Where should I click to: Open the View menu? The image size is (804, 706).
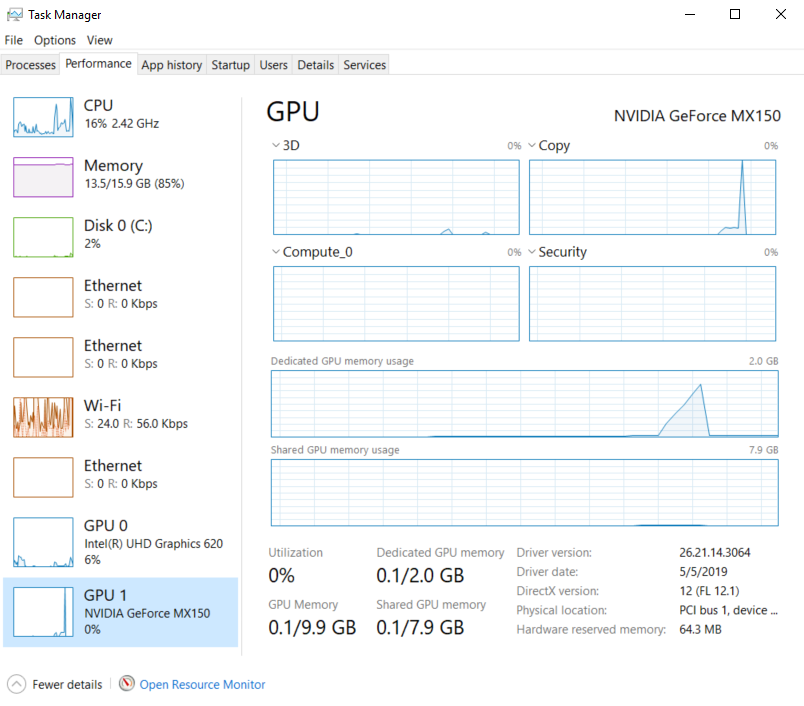click(x=99, y=40)
